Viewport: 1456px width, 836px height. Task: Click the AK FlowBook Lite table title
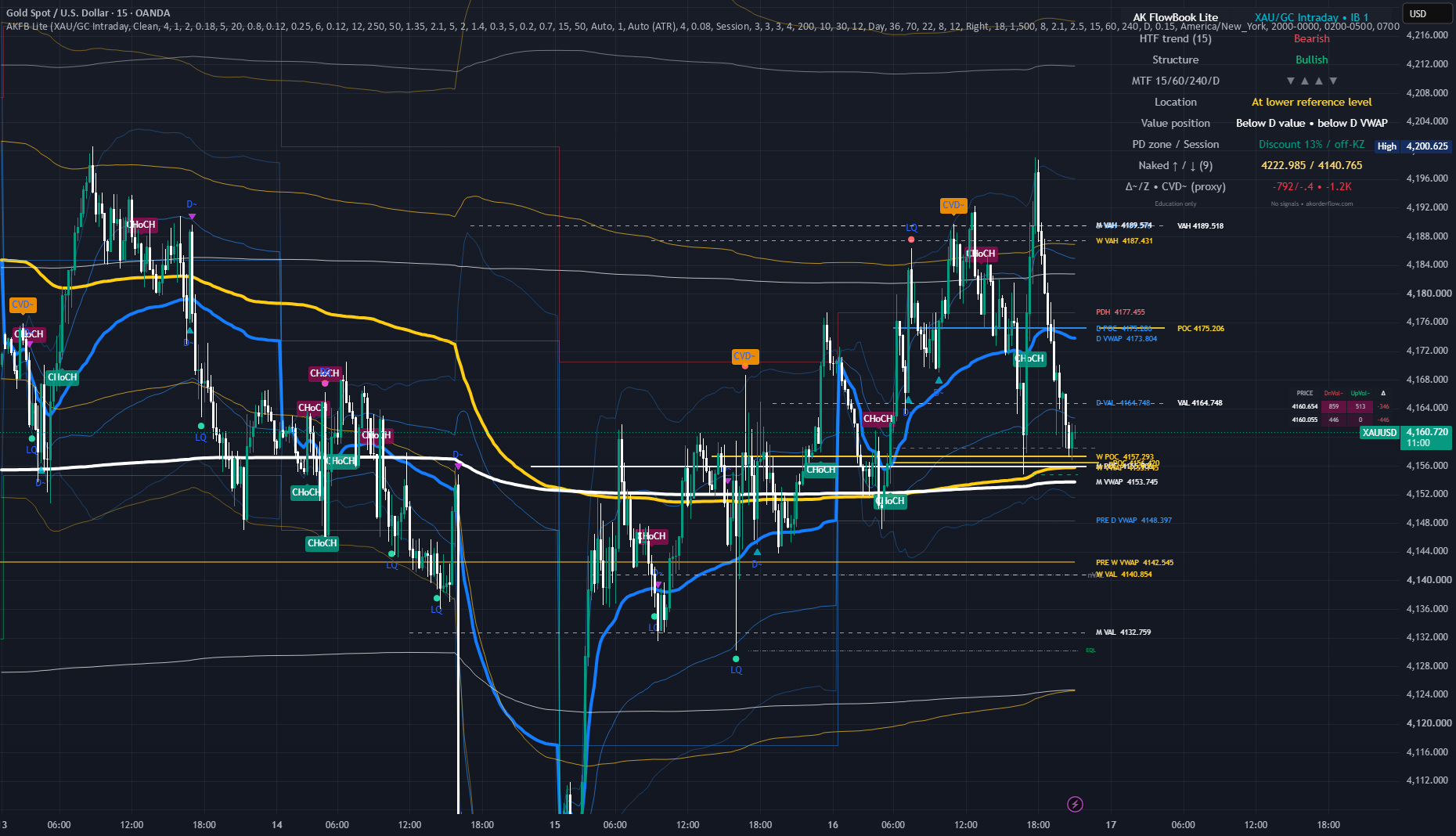(x=1175, y=17)
